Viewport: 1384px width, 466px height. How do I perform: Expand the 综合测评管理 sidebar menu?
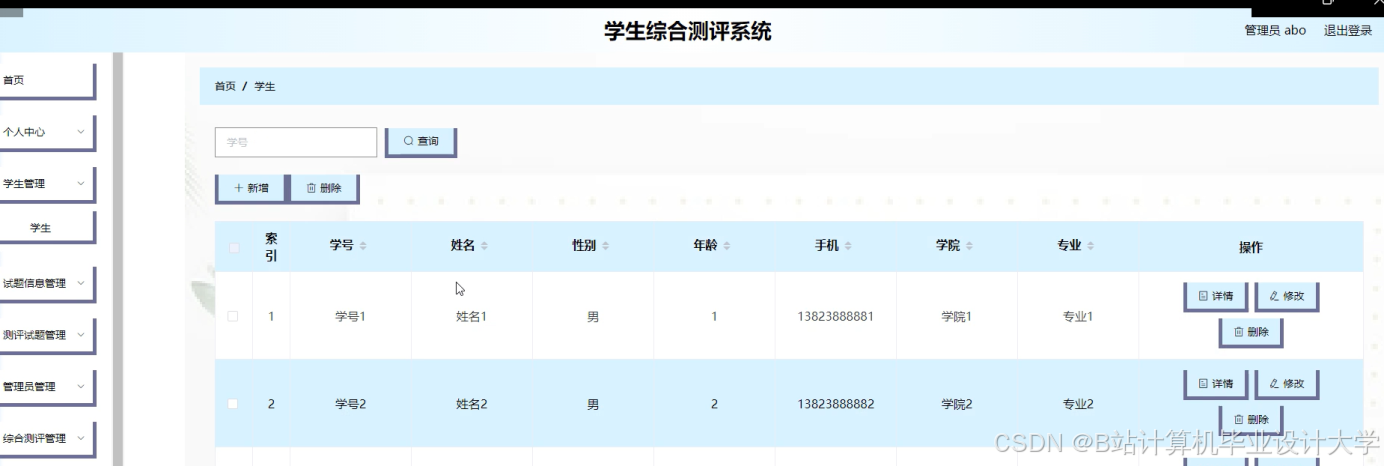pyautogui.click(x=47, y=439)
